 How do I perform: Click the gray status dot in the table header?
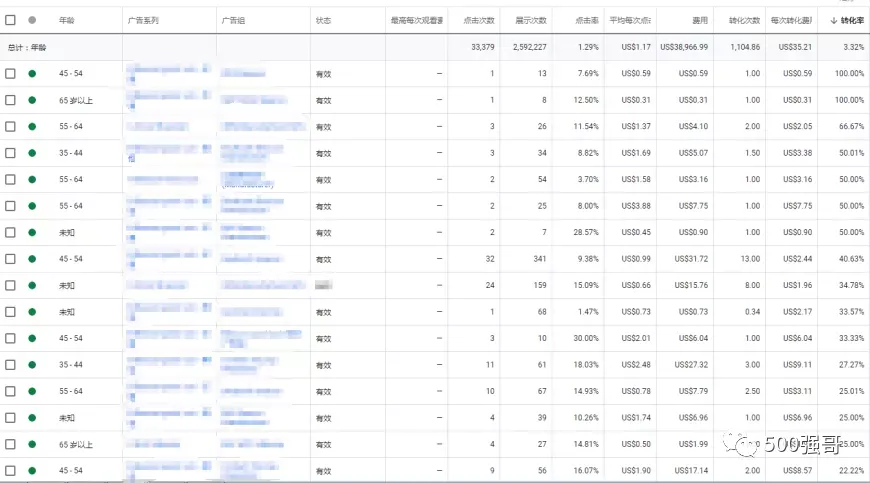click(x=32, y=20)
